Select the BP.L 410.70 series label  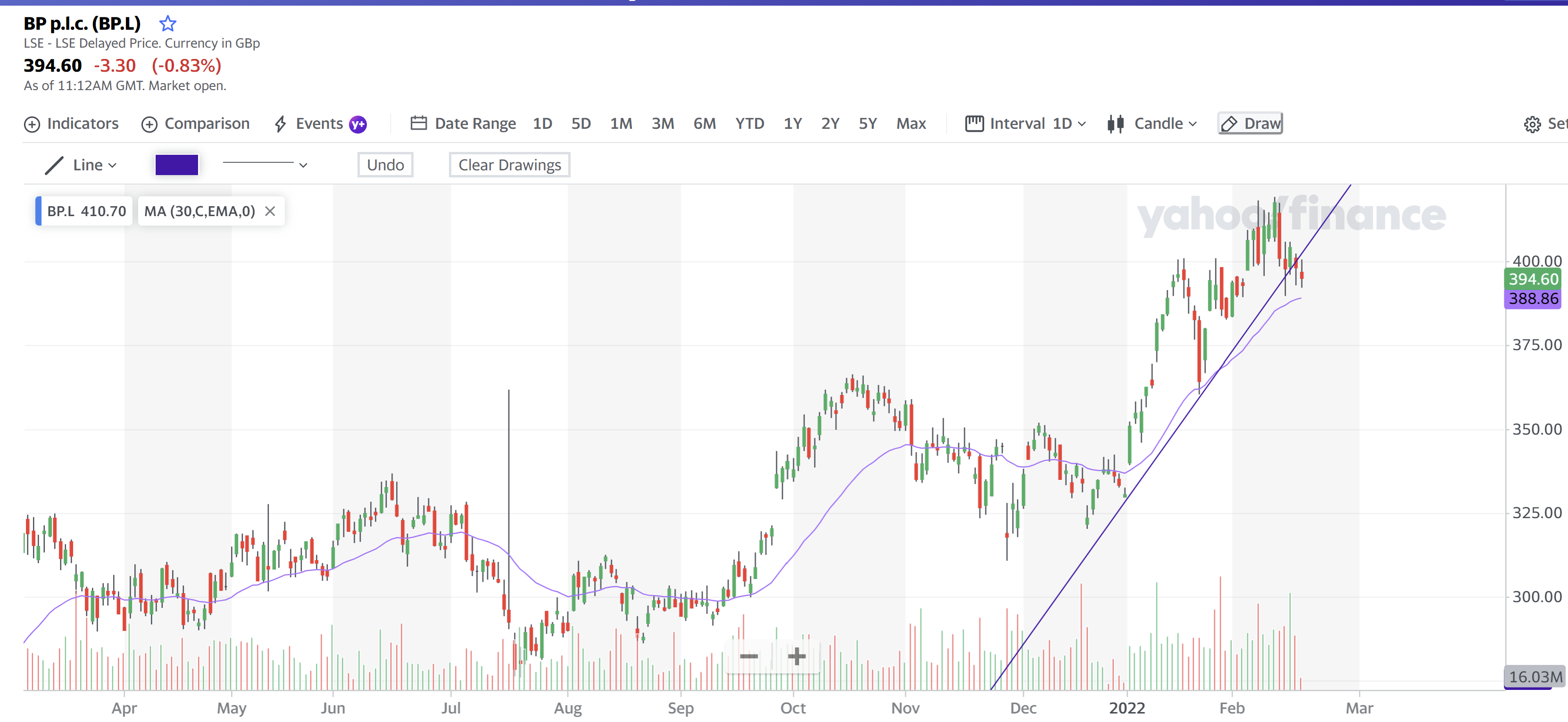tap(84, 211)
